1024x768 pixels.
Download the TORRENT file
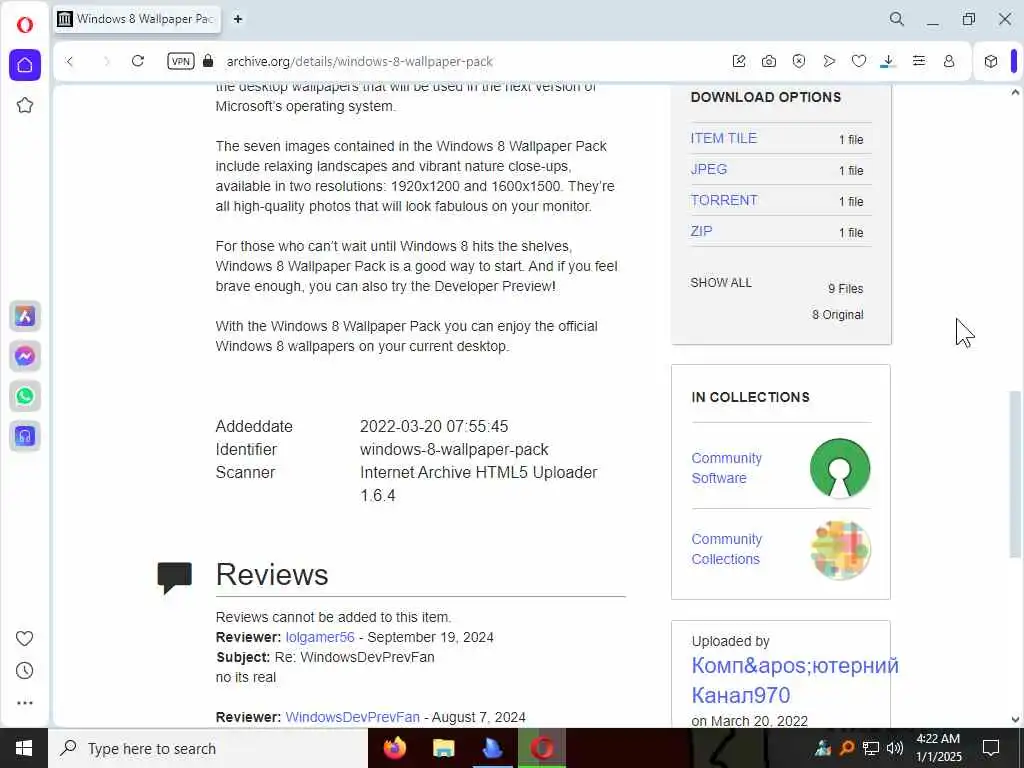(x=724, y=200)
